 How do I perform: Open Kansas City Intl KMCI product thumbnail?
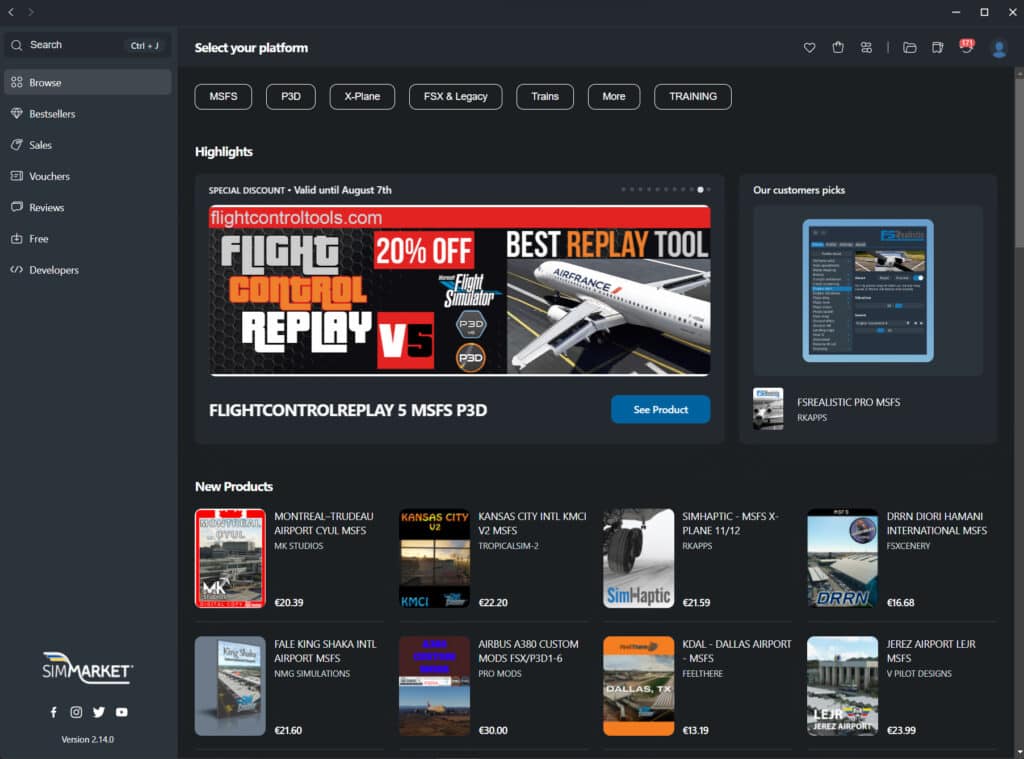pyautogui.click(x=434, y=558)
